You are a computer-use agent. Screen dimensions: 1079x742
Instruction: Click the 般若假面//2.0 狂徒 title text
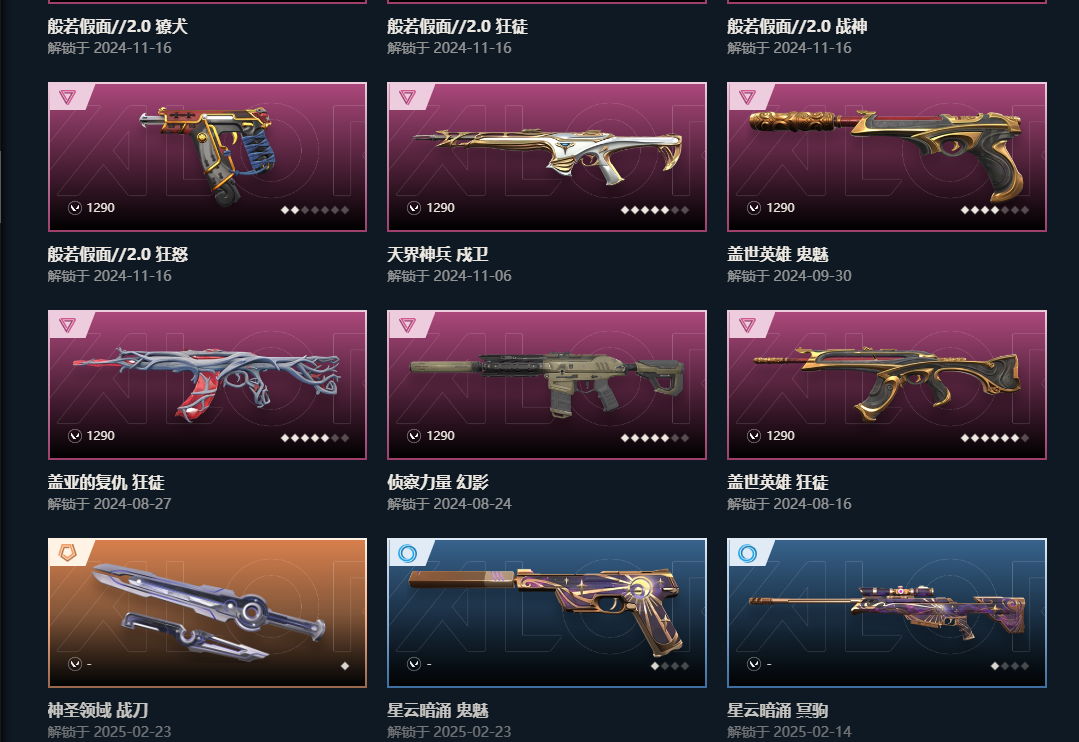tap(458, 26)
